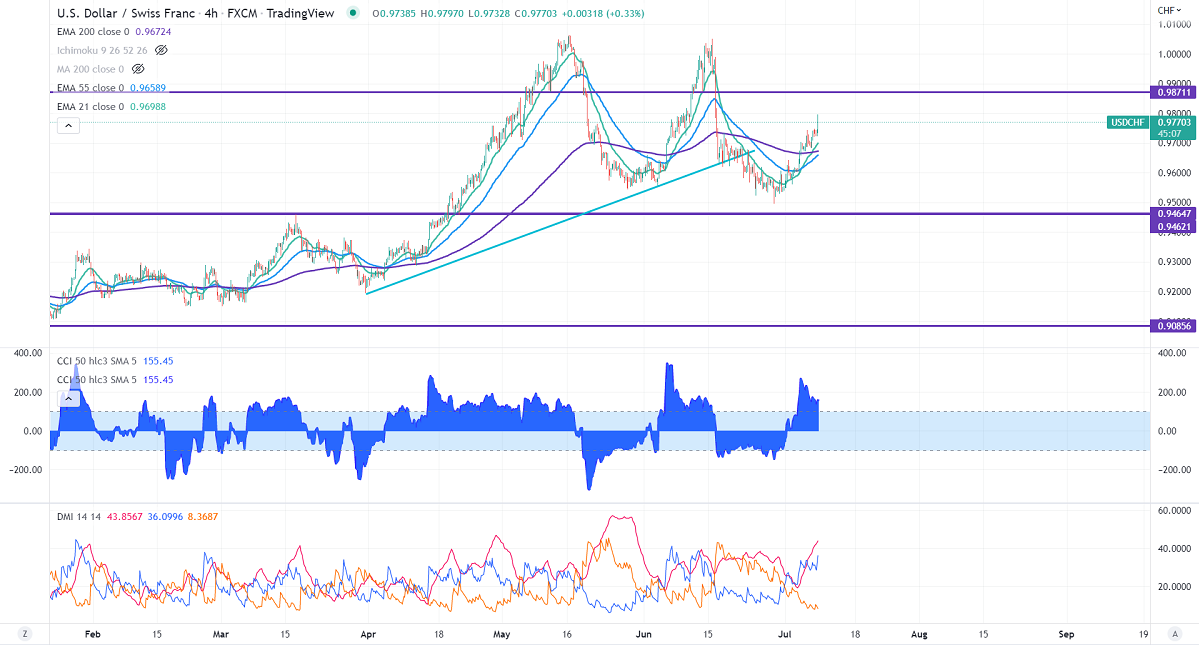Show the hidden MA 200 indicator via eye icon
The height and width of the screenshot is (646, 1199).
pos(138,69)
